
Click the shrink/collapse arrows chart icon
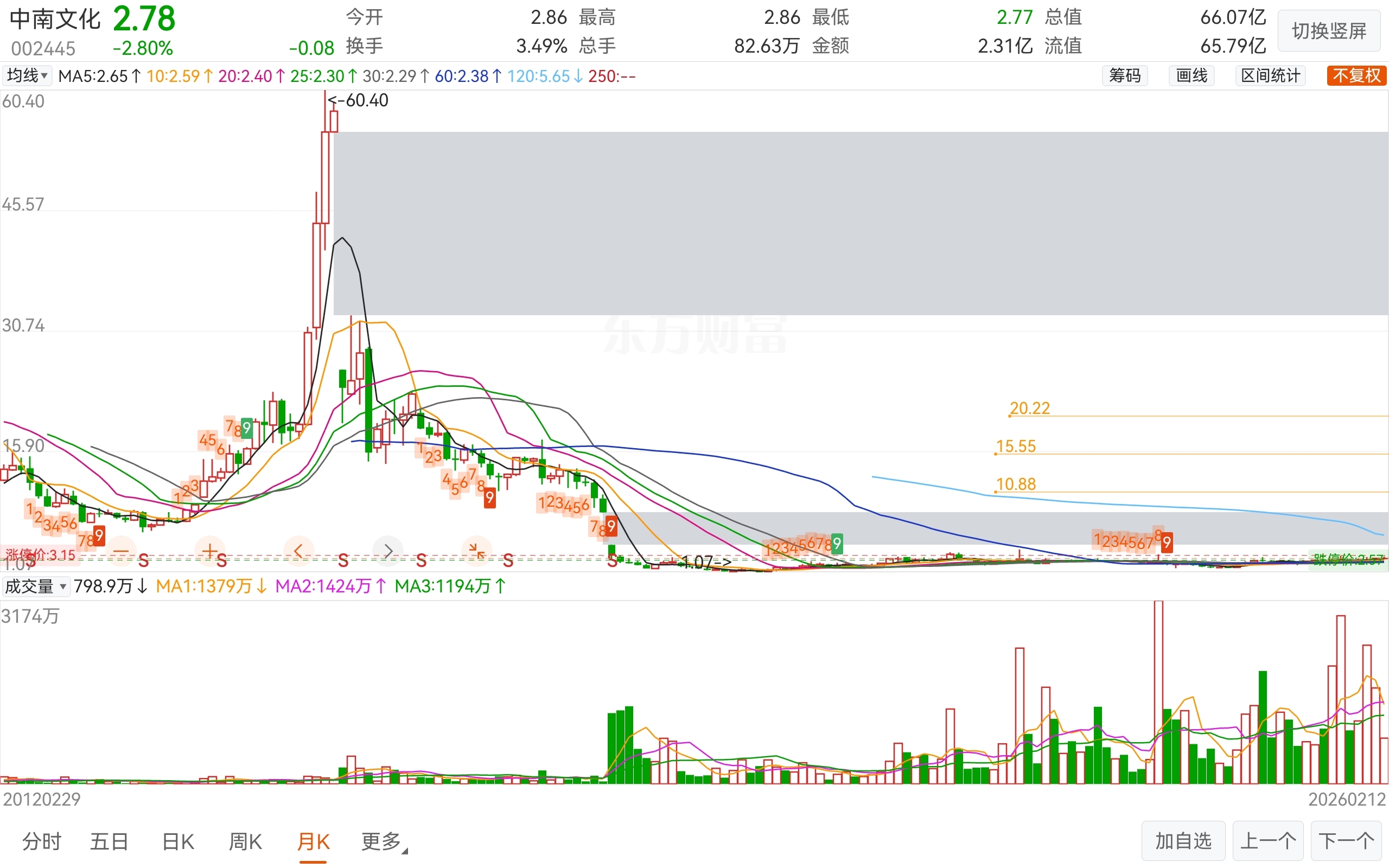(476, 551)
